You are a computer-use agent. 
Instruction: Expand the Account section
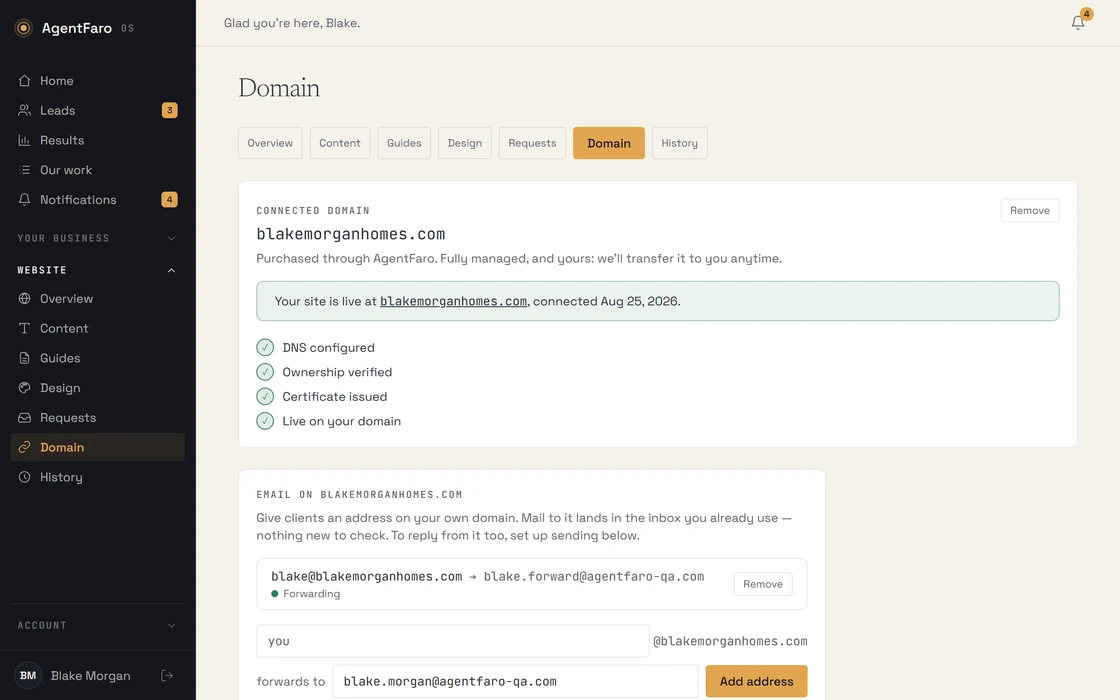98,626
